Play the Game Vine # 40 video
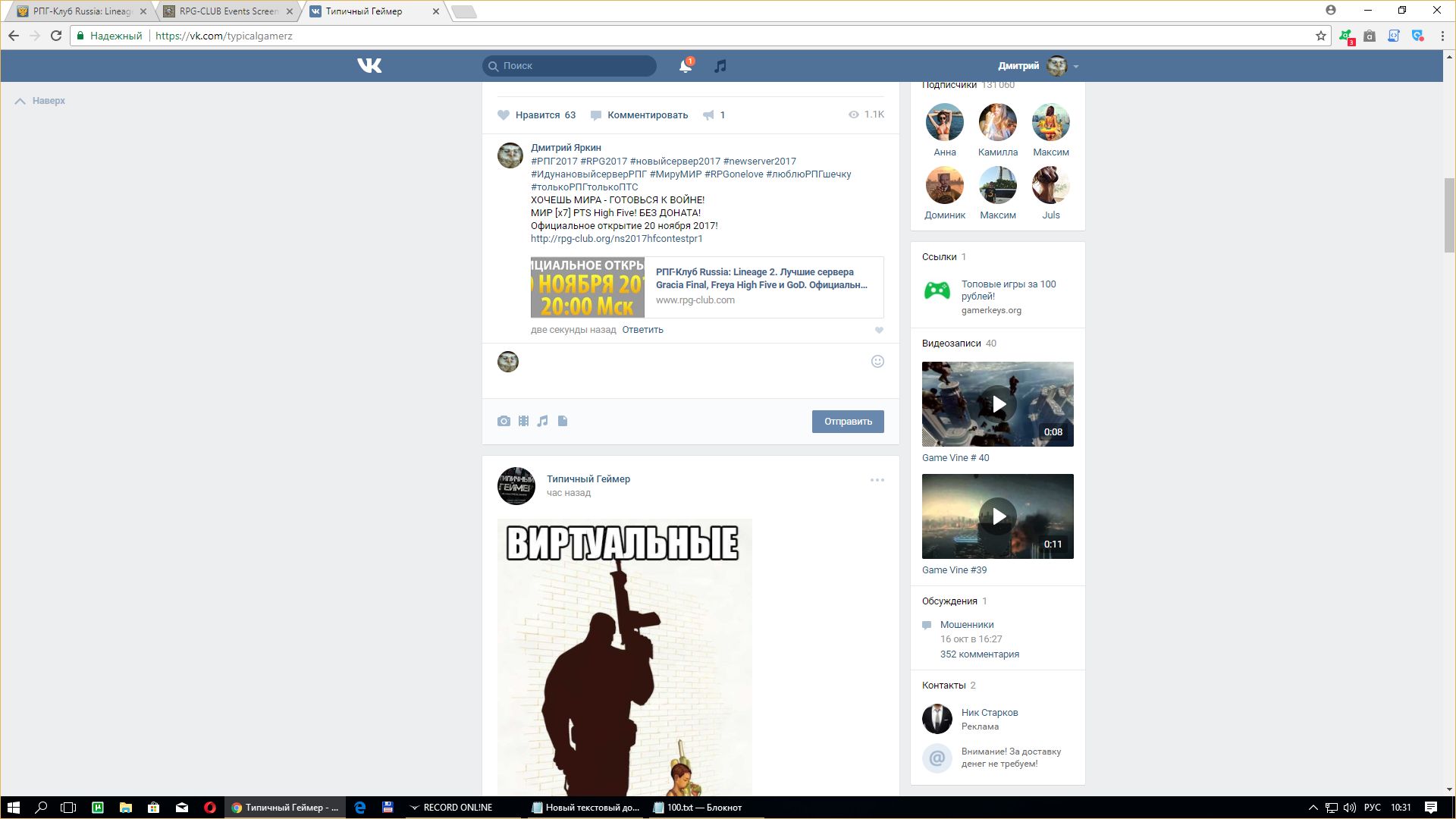The width and height of the screenshot is (1456, 819). [x=998, y=404]
